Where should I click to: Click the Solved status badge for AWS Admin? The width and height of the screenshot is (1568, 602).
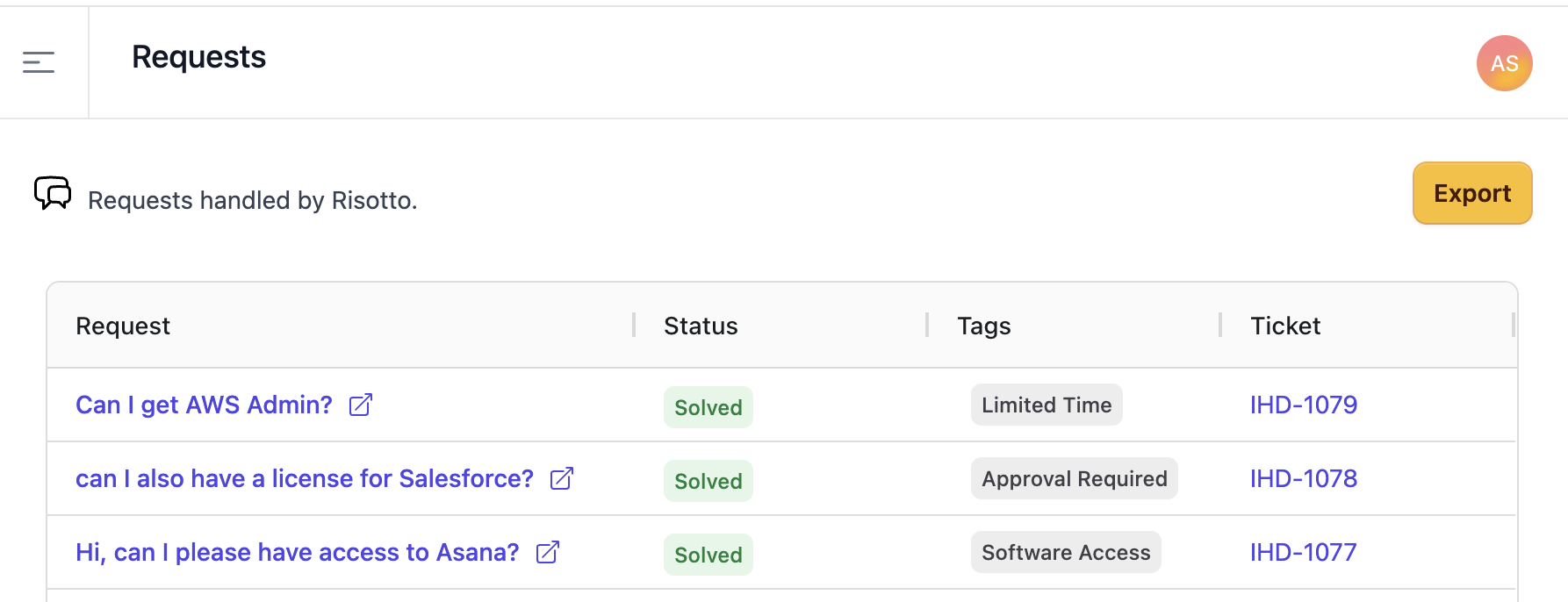(x=708, y=407)
